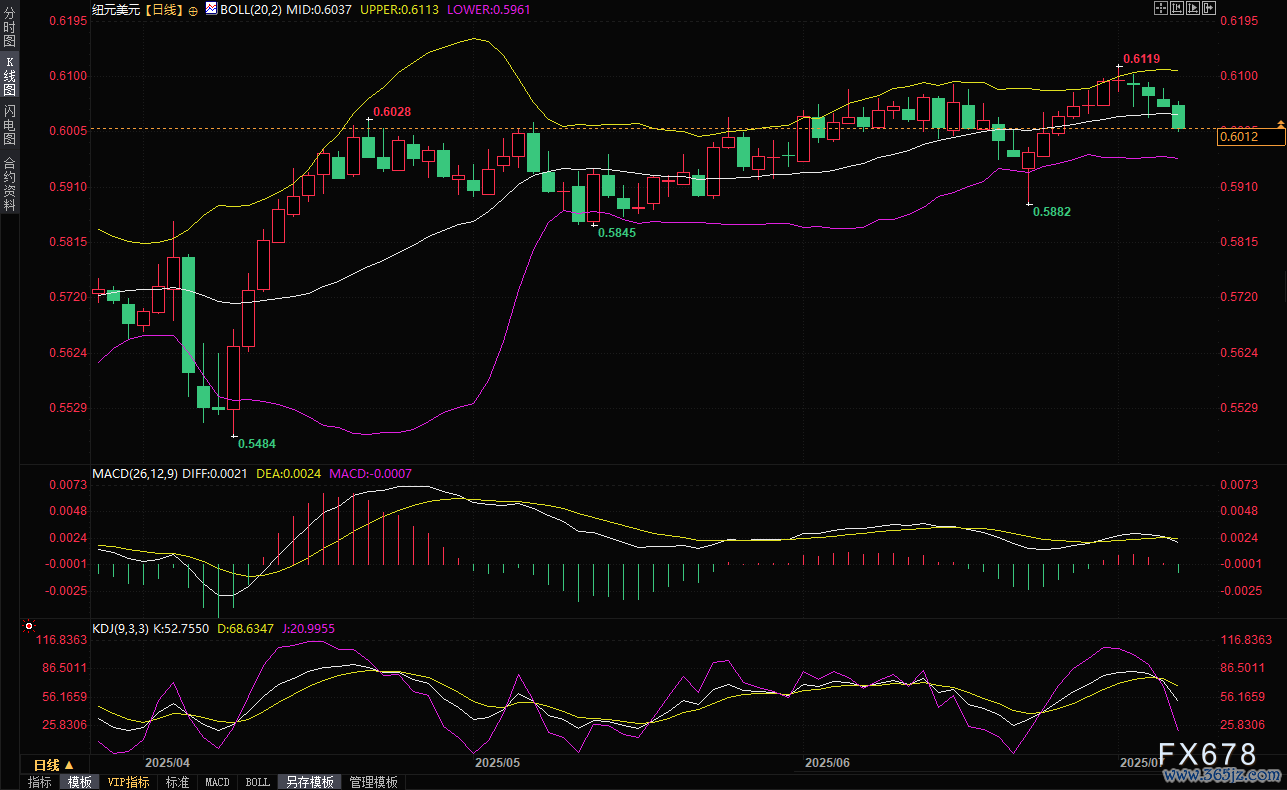Click 另存模板 to save template
This screenshot has width=1287, height=790.
[310, 782]
